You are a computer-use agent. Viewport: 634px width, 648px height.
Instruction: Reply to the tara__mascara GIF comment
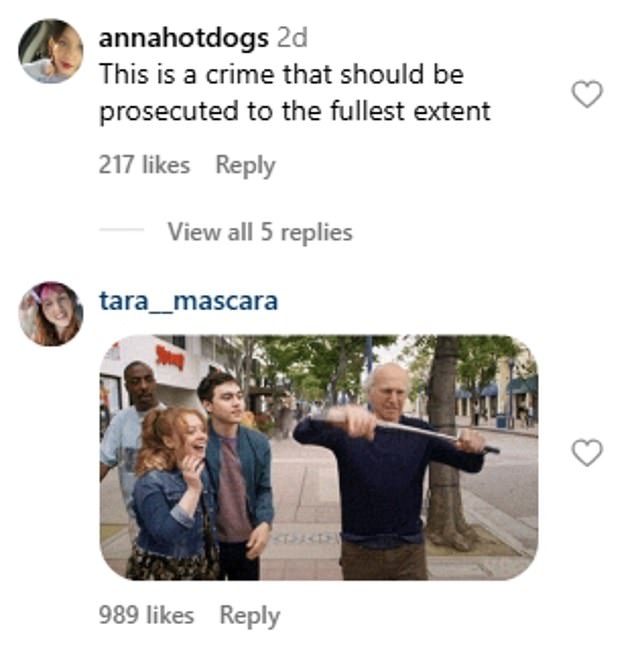pos(250,616)
